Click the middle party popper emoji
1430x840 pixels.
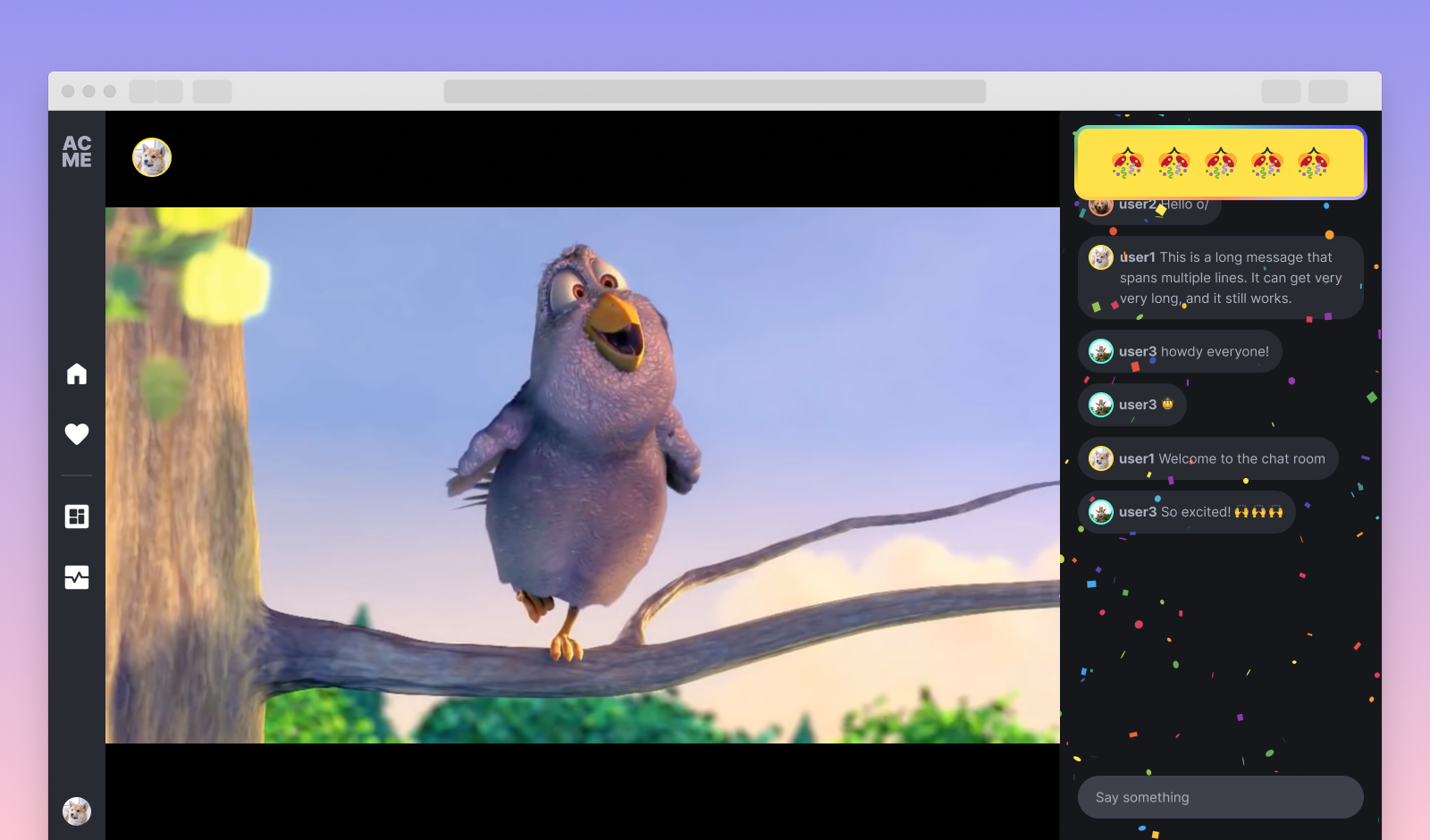(x=1221, y=163)
